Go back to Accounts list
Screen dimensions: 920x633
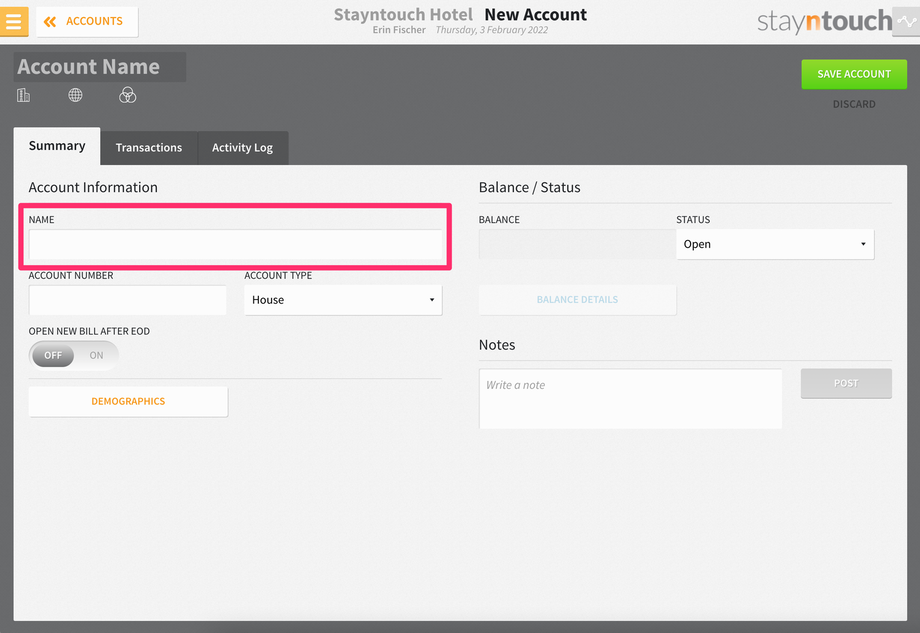tap(87, 22)
